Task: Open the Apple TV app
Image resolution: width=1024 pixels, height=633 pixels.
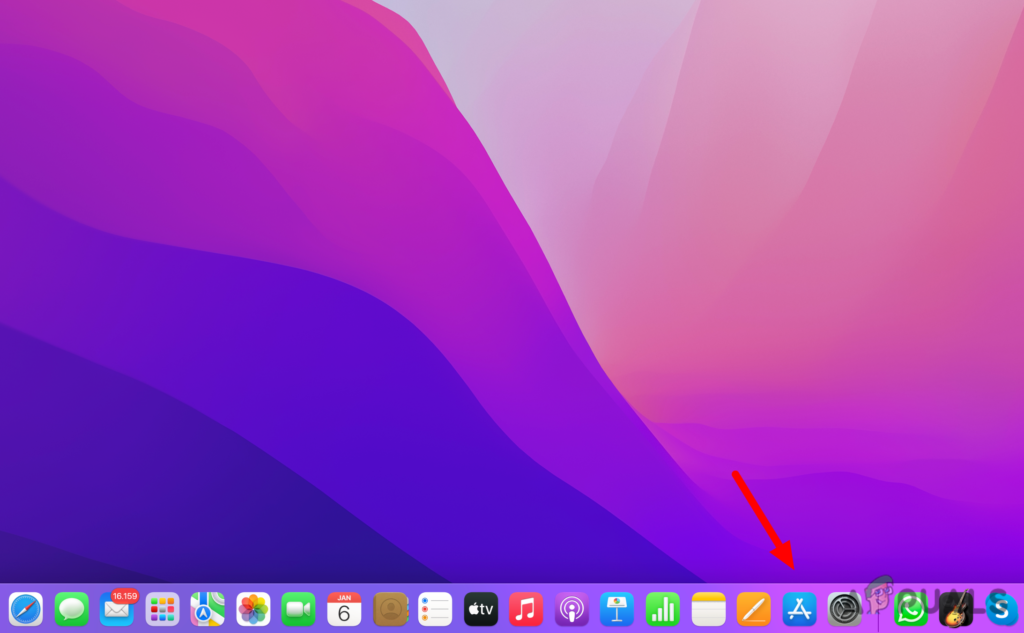Action: [x=481, y=609]
